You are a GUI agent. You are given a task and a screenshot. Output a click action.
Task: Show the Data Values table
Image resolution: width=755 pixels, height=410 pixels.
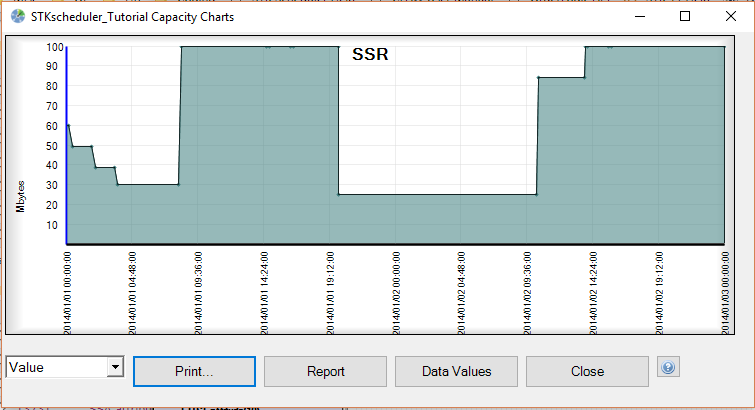pyautogui.click(x=456, y=371)
